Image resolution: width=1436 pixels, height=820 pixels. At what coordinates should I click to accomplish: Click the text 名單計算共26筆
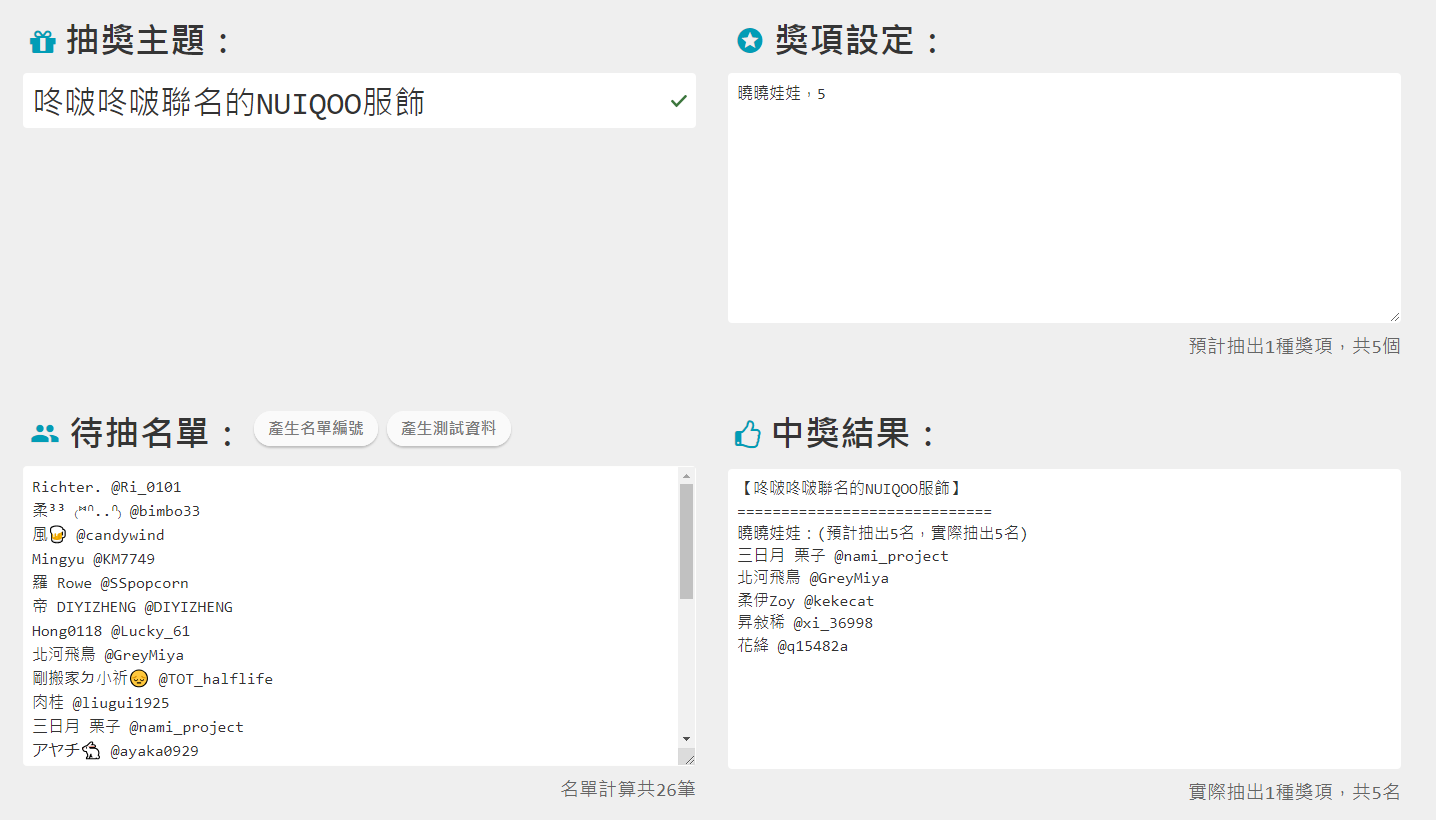[628, 789]
